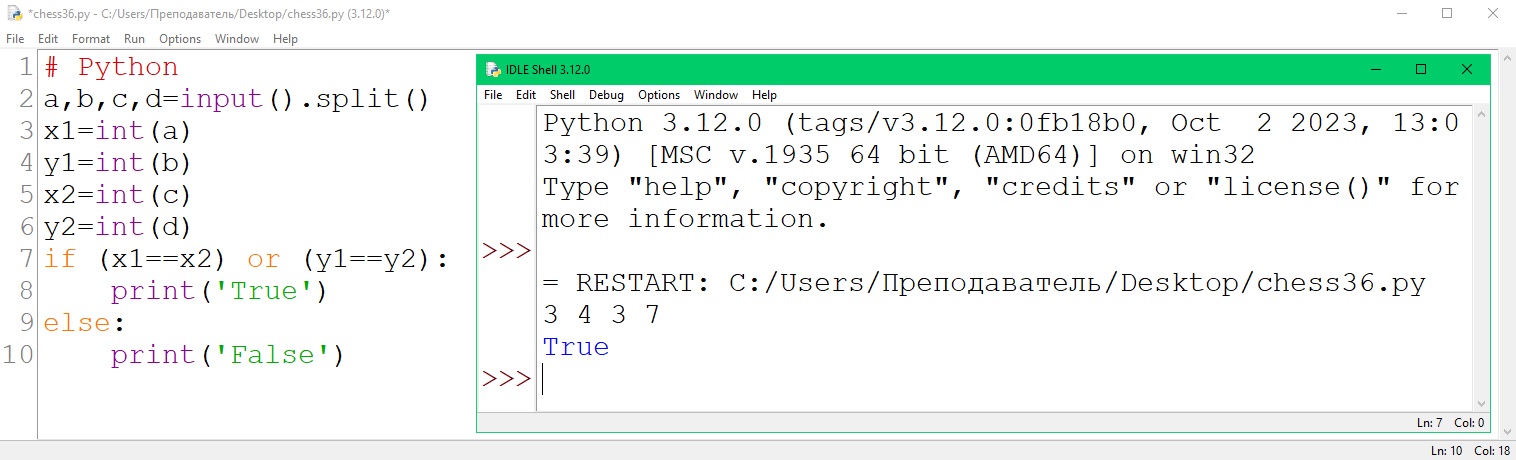The image size is (1516, 460).
Task: Open the Help menu in IDLE Shell
Action: pyautogui.click(x=764, y=95)
